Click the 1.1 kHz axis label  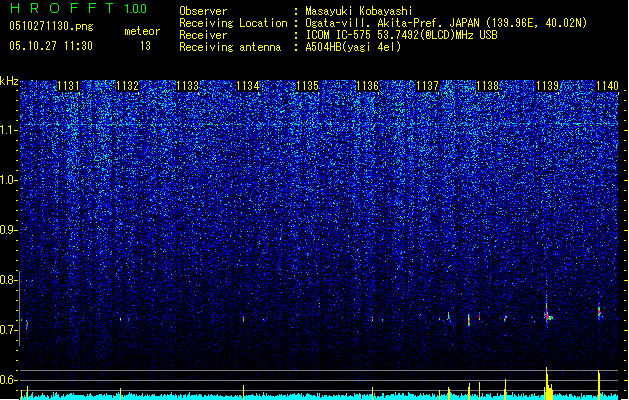(x=8, y=130)
